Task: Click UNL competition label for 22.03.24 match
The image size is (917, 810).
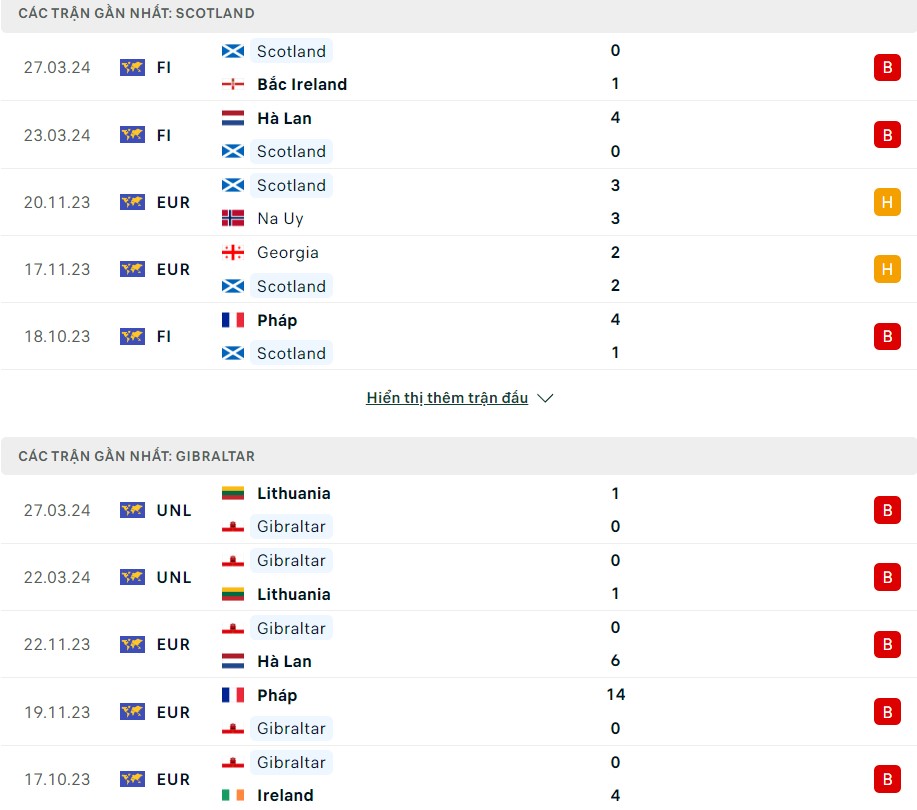Action: (x=174, y=577)
